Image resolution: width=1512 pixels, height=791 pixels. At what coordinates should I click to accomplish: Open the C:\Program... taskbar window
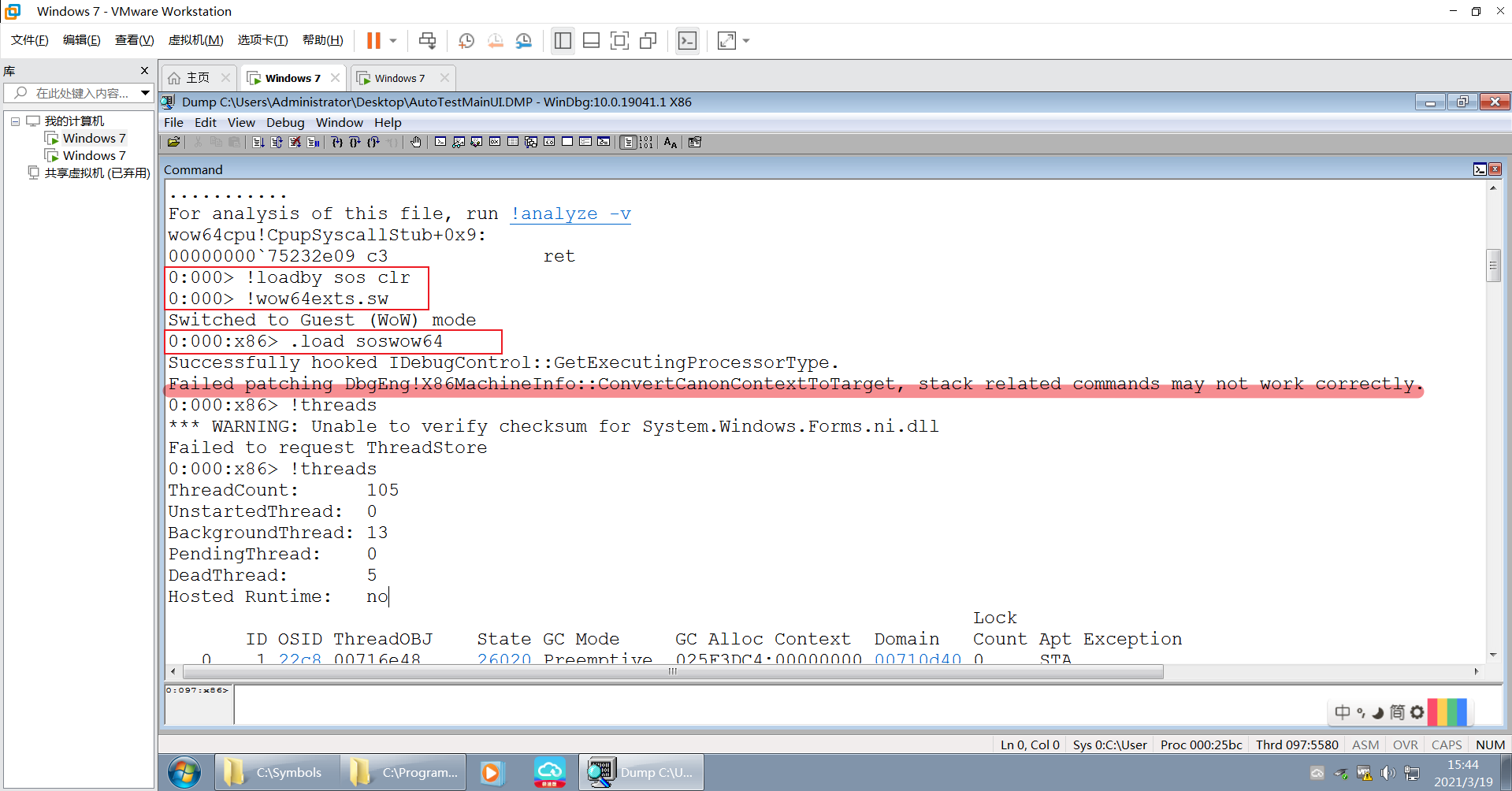[403, 773]
